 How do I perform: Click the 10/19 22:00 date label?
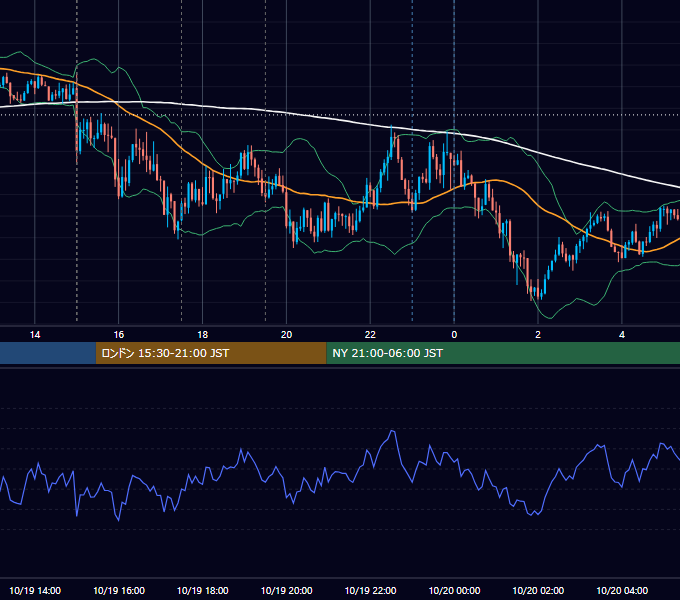pos(370,590)
